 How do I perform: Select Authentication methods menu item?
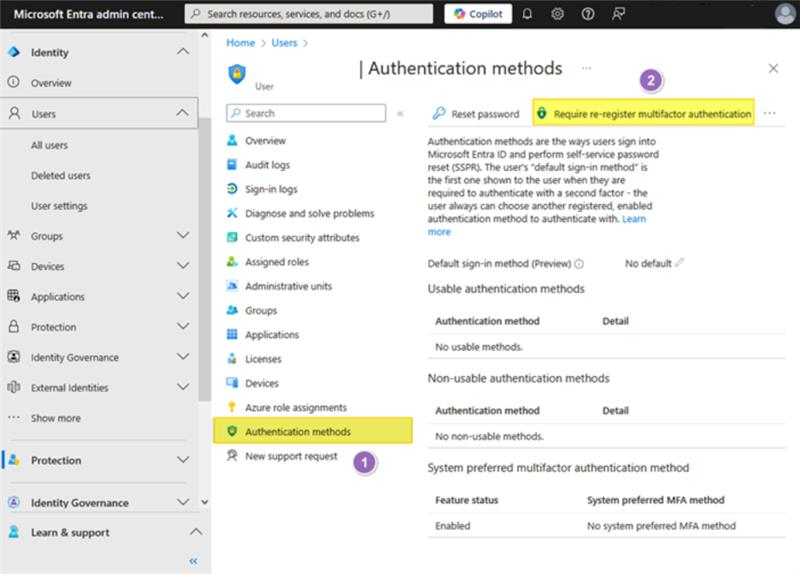[x=313, y=431]
